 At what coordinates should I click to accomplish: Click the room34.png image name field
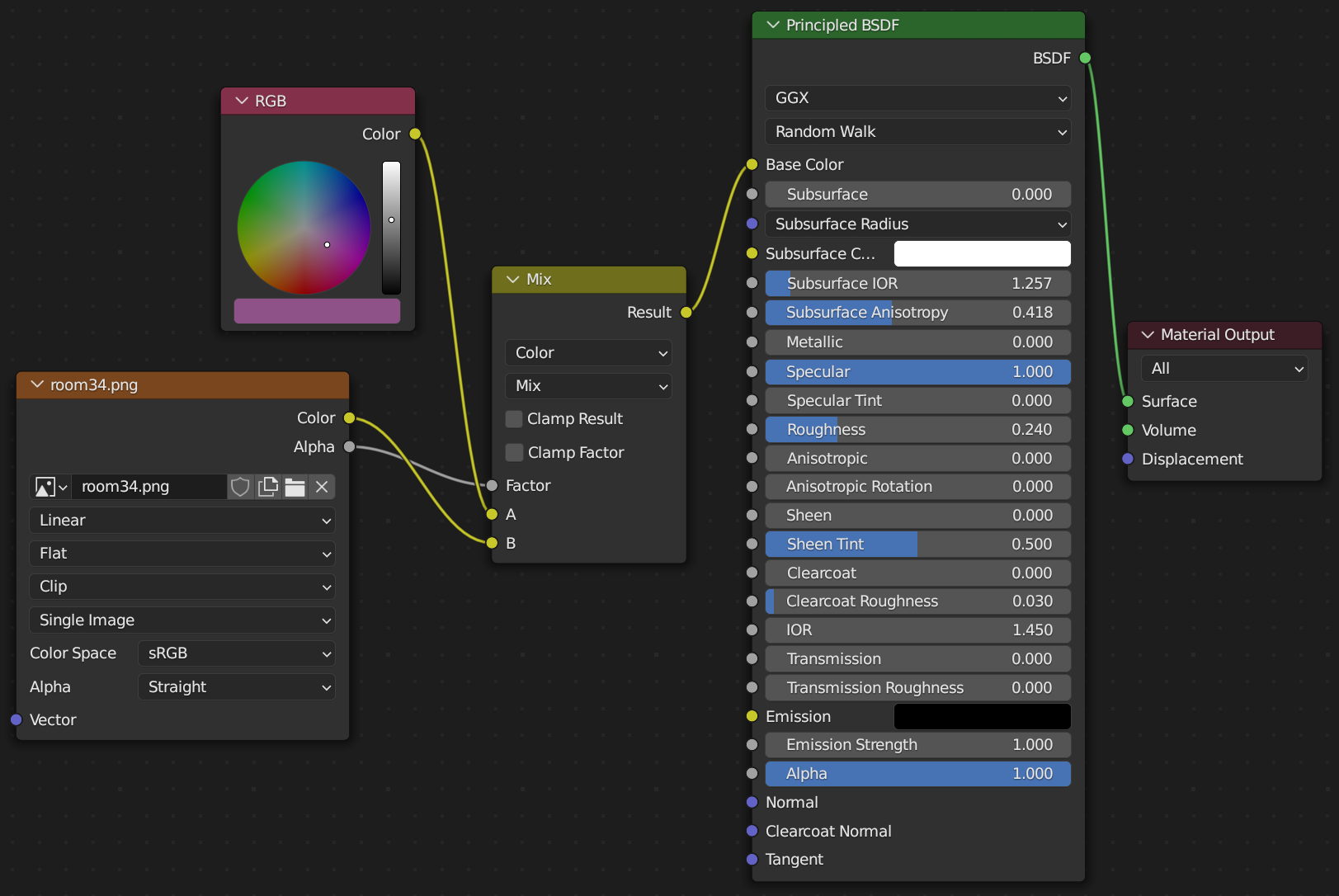[x=149, y=487]
